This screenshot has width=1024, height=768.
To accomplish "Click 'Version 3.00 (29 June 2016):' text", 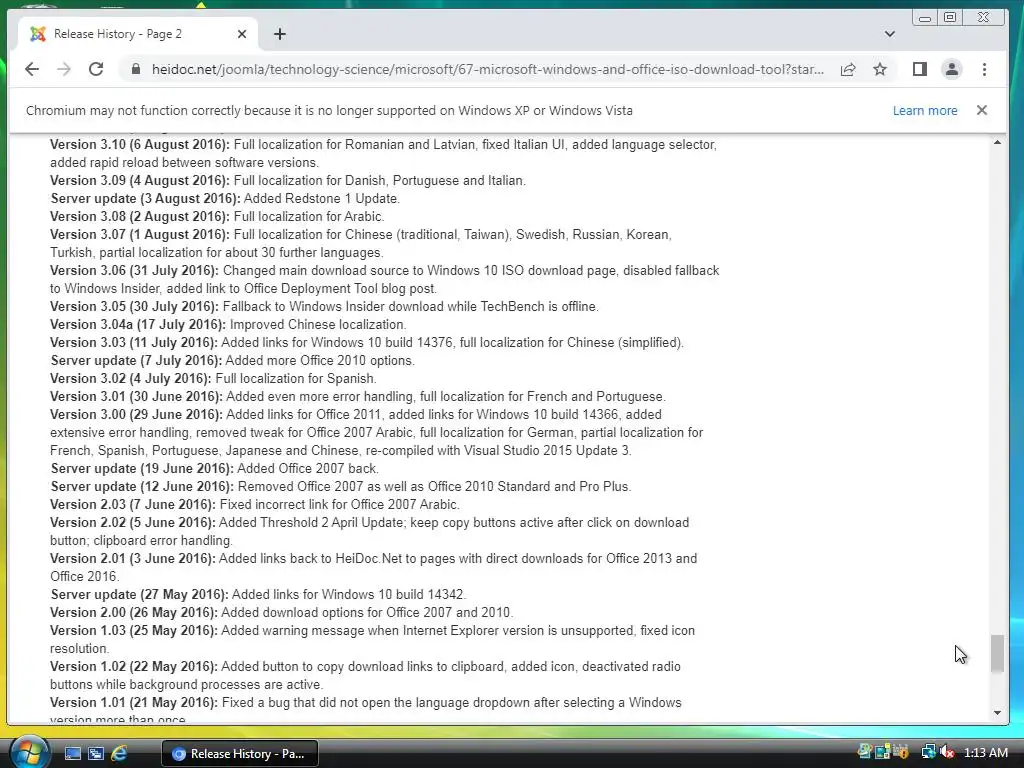I will [136, 415].
